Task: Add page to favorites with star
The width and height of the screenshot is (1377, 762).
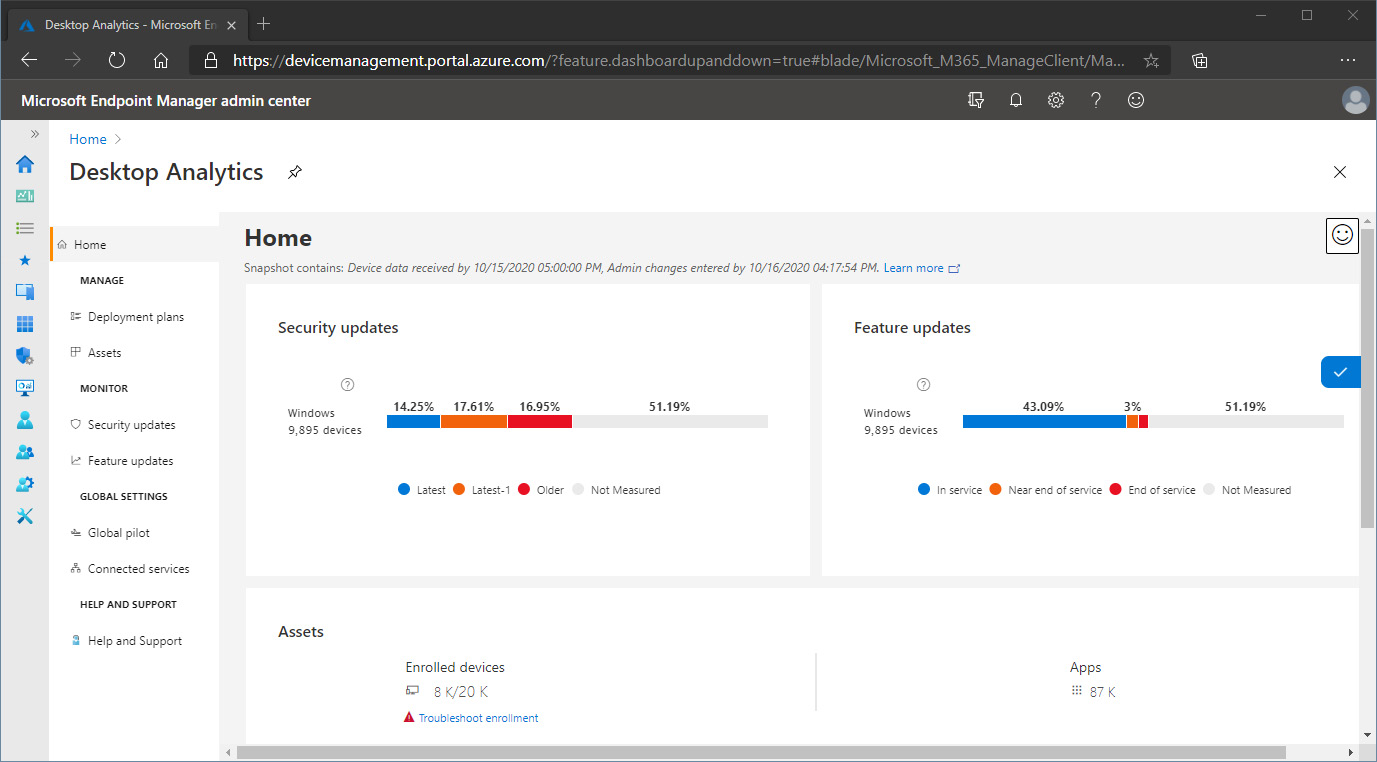Action: click(1151, 60)
